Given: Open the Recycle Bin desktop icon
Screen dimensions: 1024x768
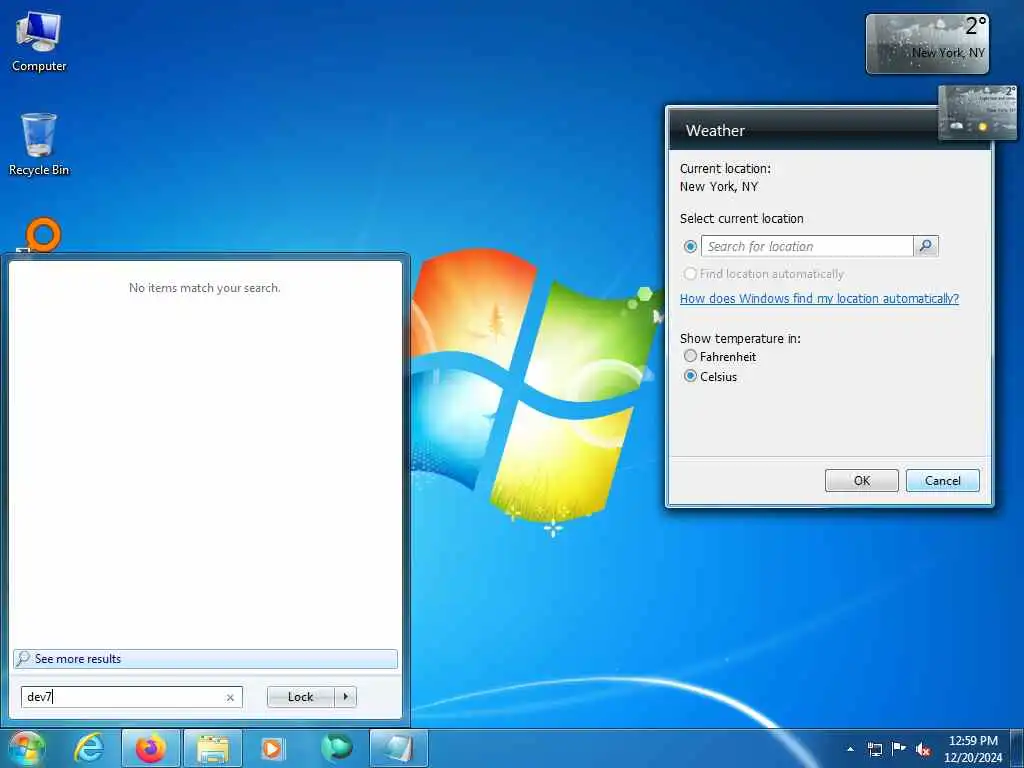Looking at the screenshot, I should [39, 144].
